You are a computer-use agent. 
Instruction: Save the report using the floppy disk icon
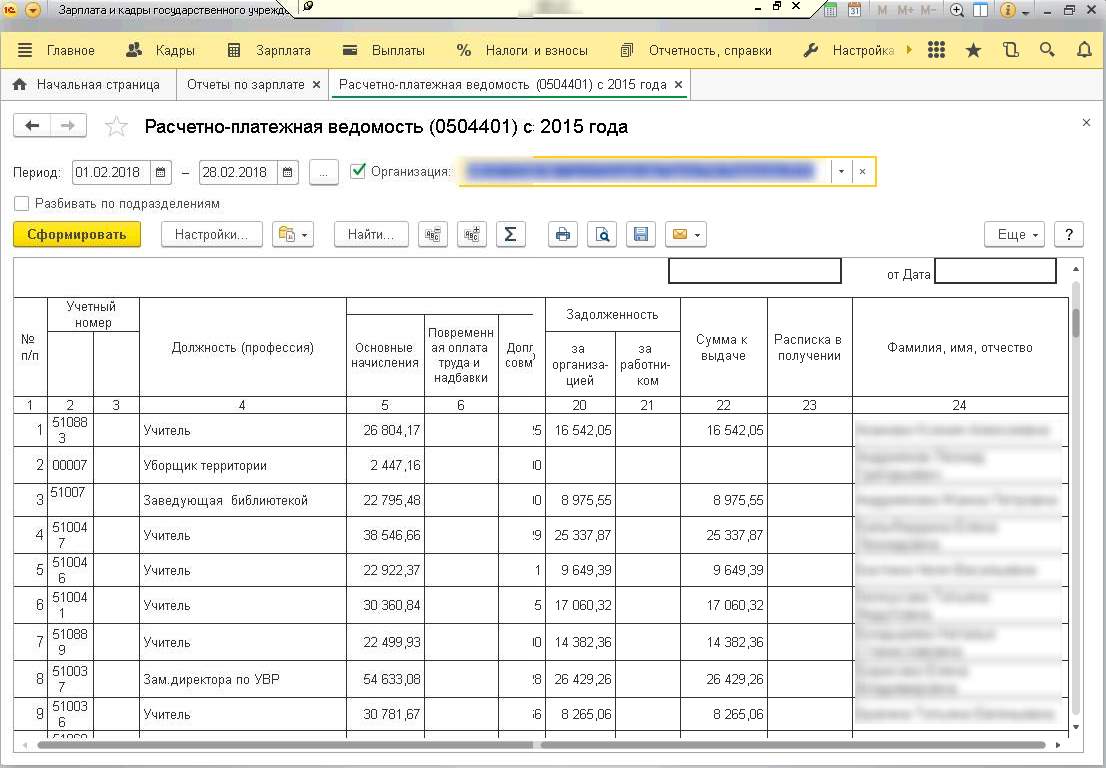[641, 234]
